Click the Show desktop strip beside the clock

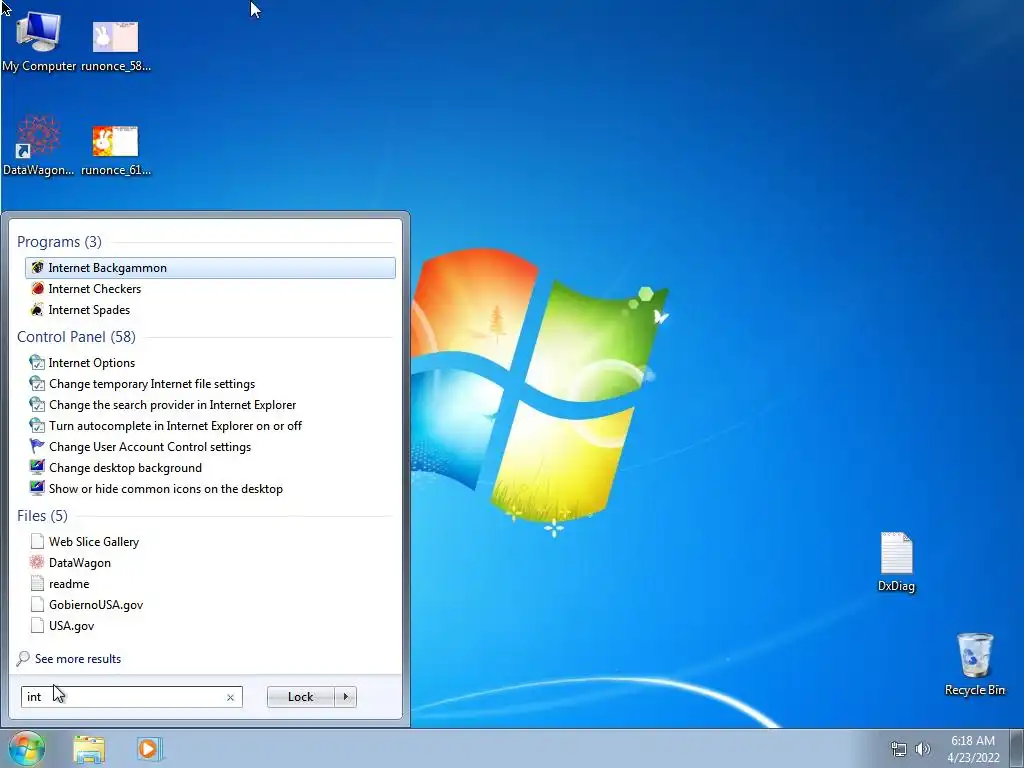point(1017,749)
